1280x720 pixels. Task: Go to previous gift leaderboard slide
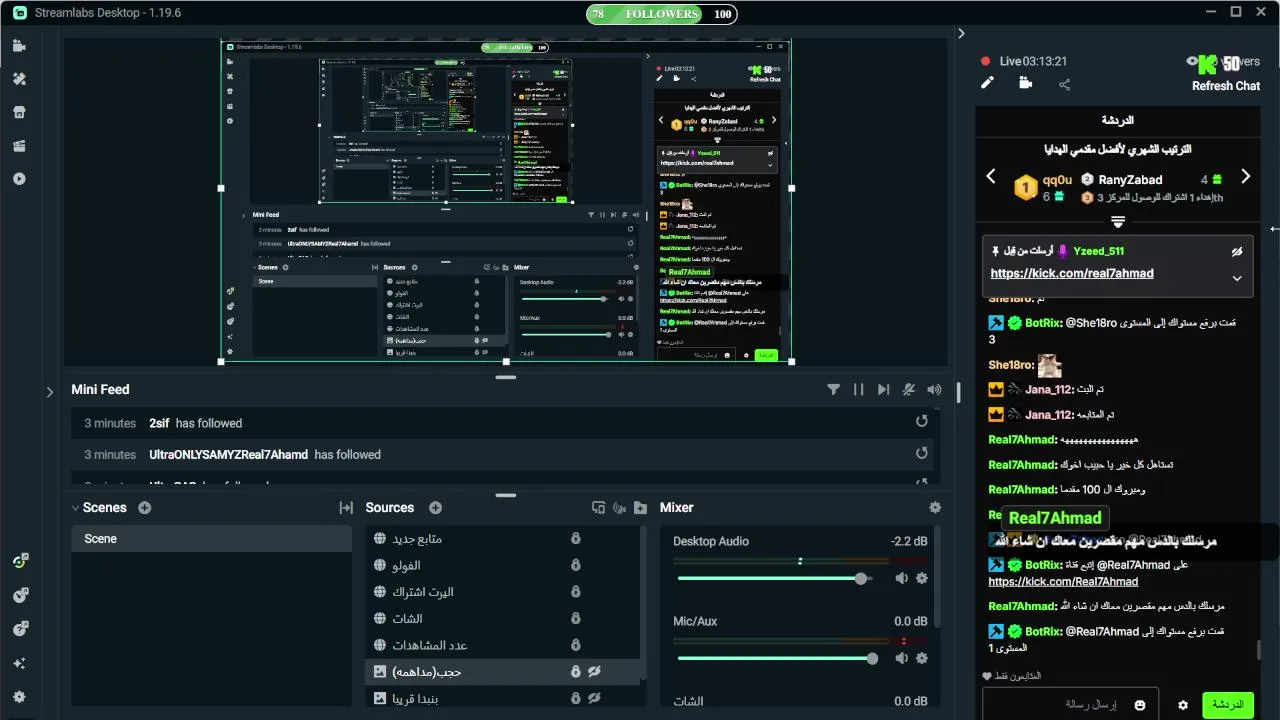pyautogui.click(x=991, y=177)
